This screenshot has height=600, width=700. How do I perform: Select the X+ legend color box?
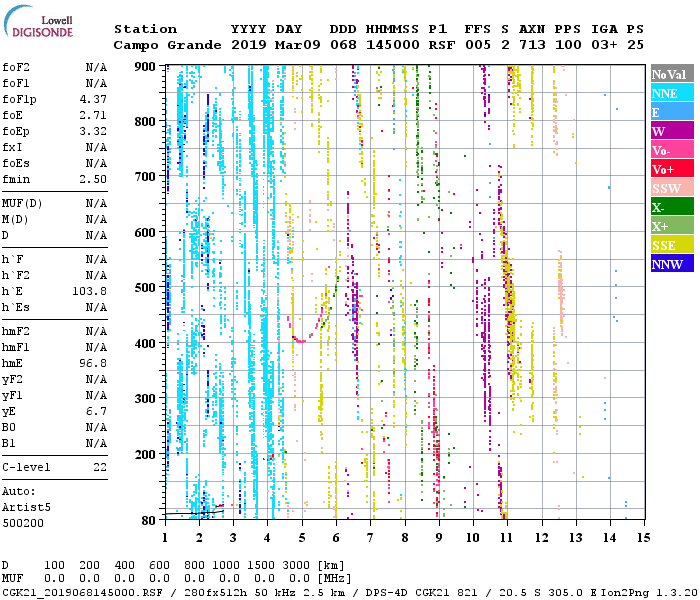(x=672, y=226)
